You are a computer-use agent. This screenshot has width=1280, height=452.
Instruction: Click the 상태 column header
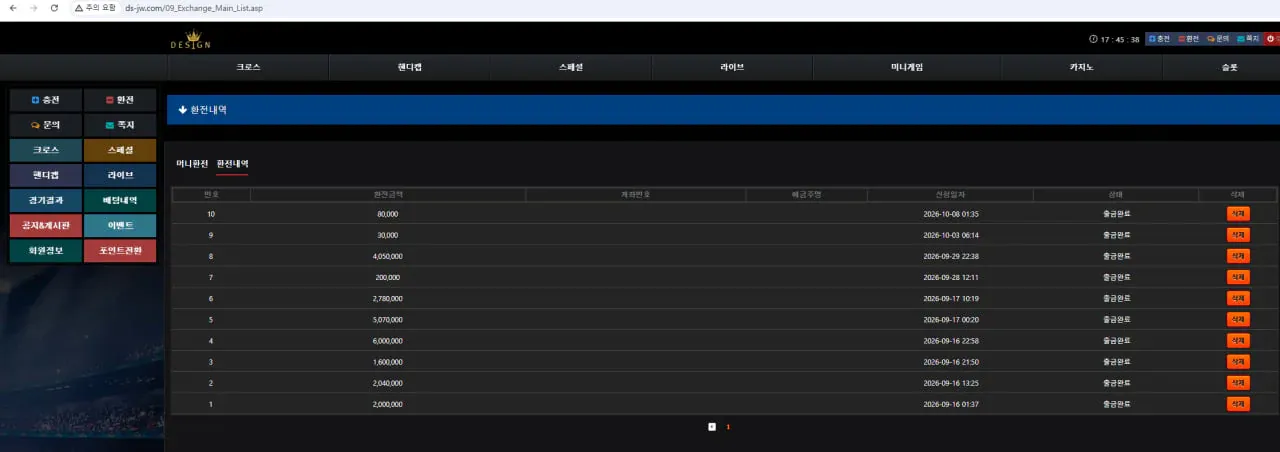click(1116, 194)
